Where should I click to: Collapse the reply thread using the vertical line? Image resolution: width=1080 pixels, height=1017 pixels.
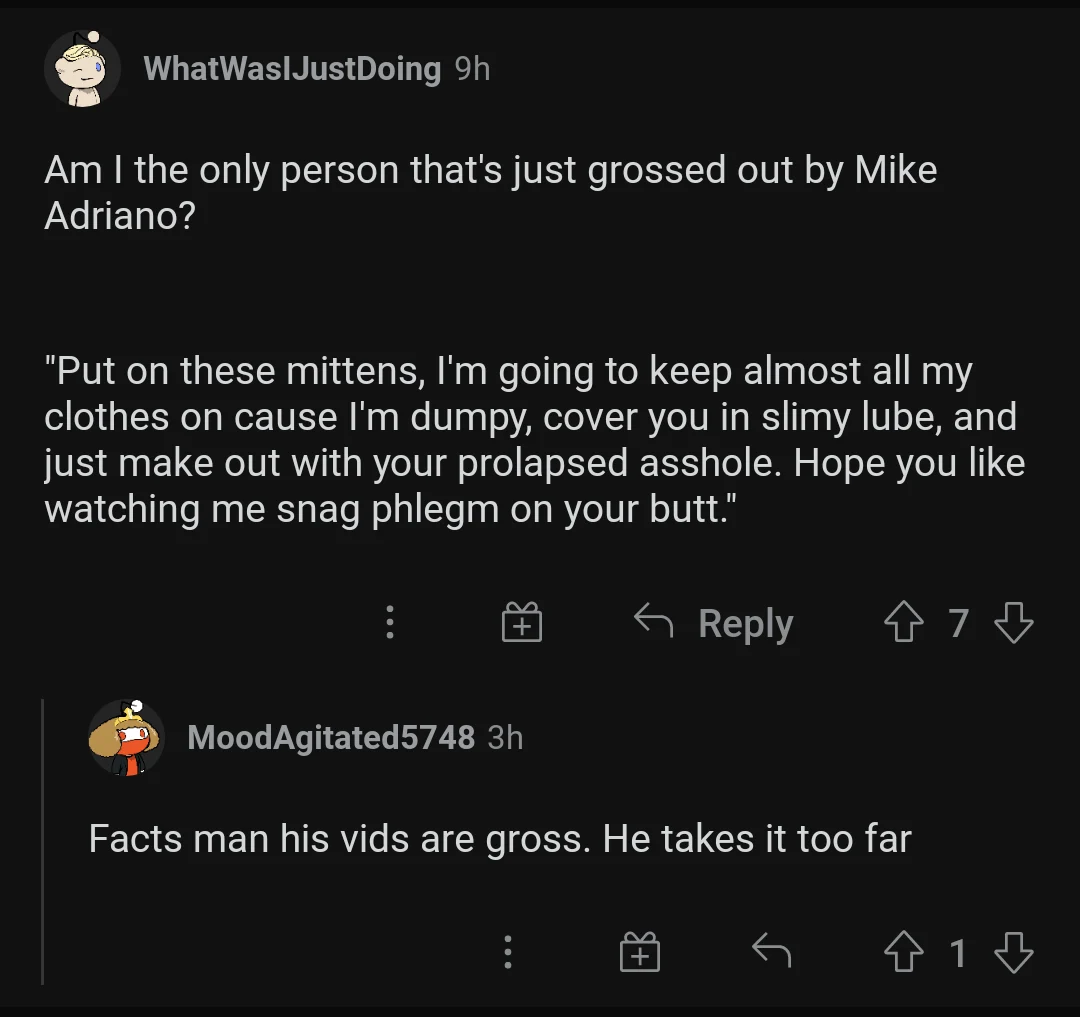coord(42,840)
